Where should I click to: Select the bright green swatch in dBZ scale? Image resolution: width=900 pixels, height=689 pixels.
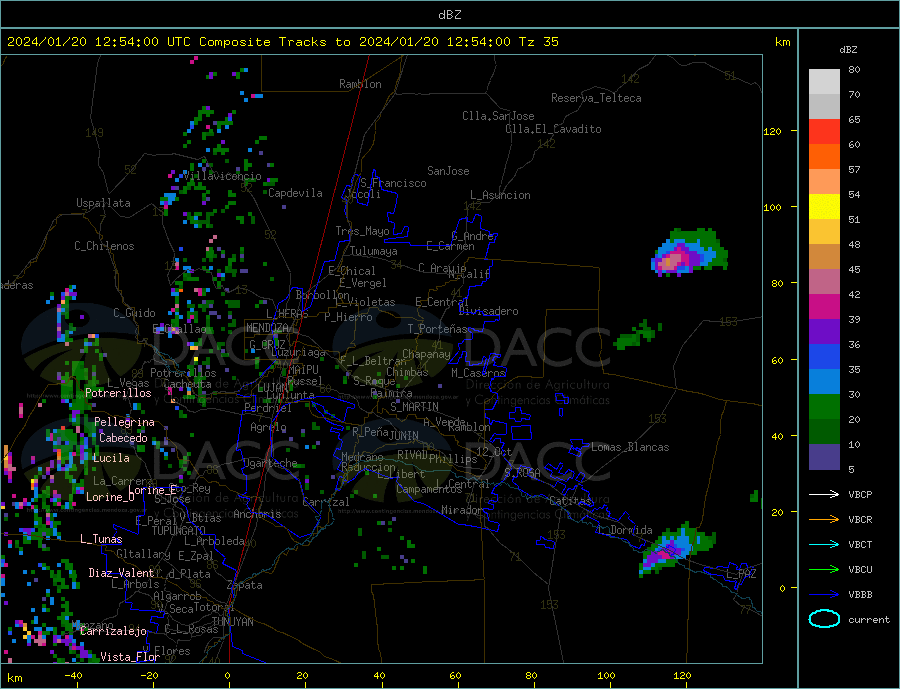(824, 407)
